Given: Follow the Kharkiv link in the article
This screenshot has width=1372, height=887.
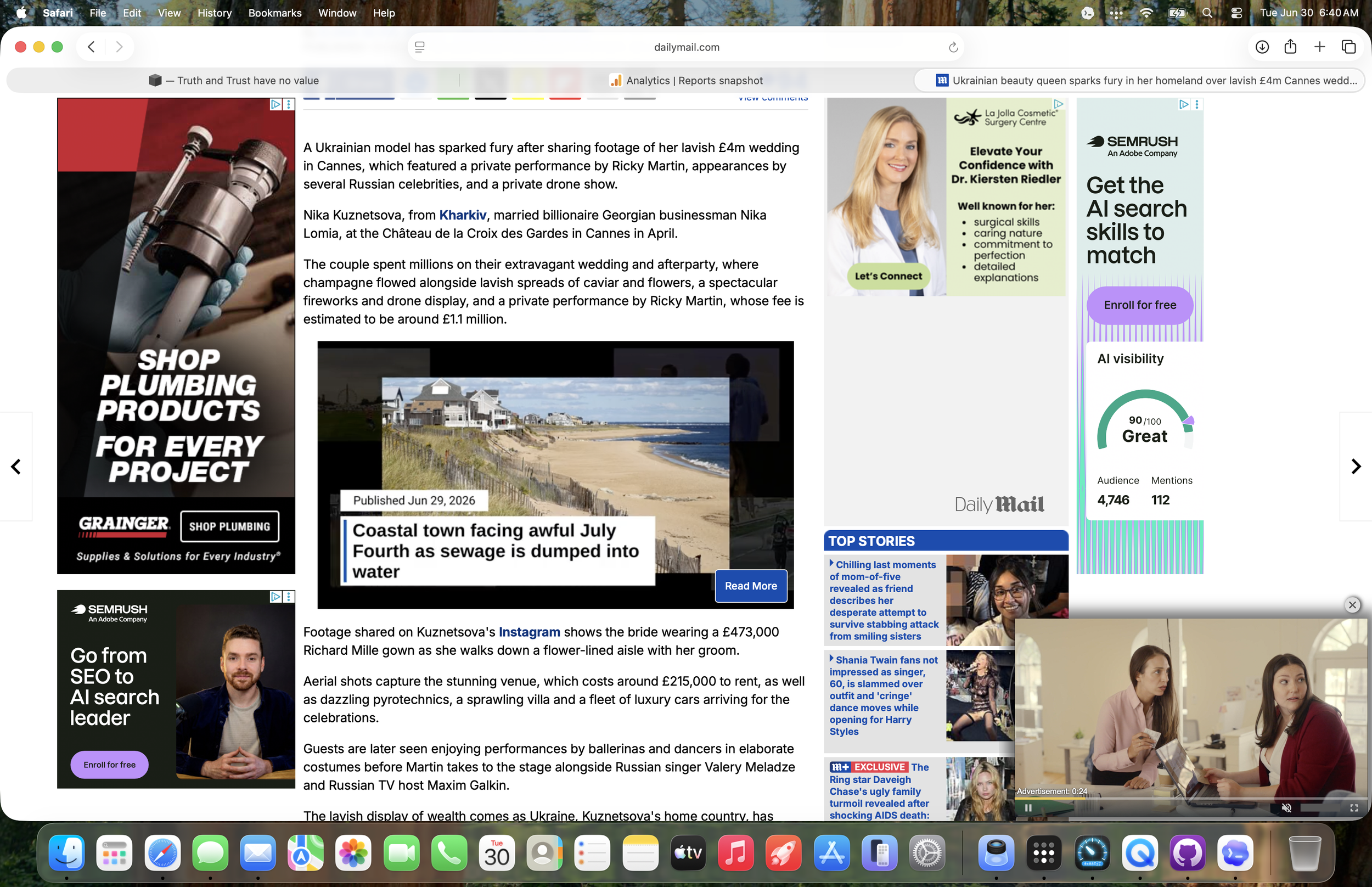Looking at the screenshot, I should tap(462, 215).
